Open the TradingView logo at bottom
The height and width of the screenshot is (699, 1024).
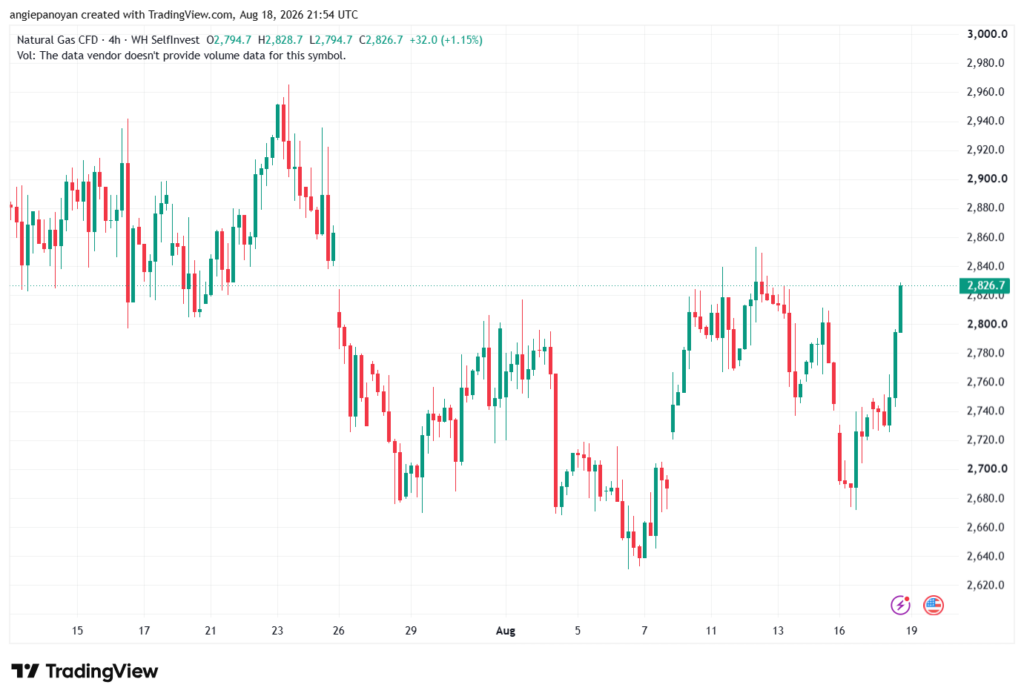click(x=85, y=671)
